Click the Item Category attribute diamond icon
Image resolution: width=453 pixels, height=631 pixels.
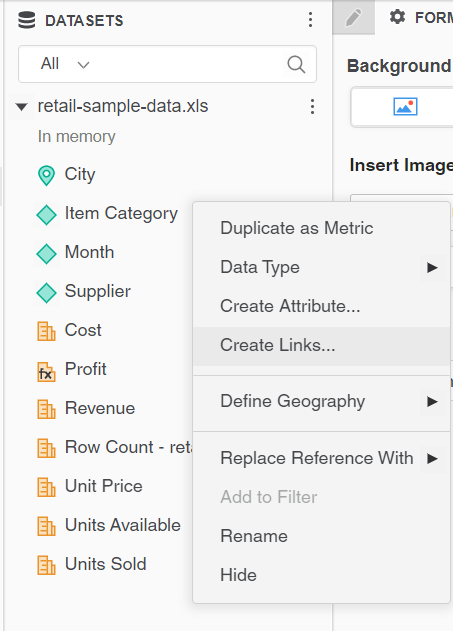[46, 214]
